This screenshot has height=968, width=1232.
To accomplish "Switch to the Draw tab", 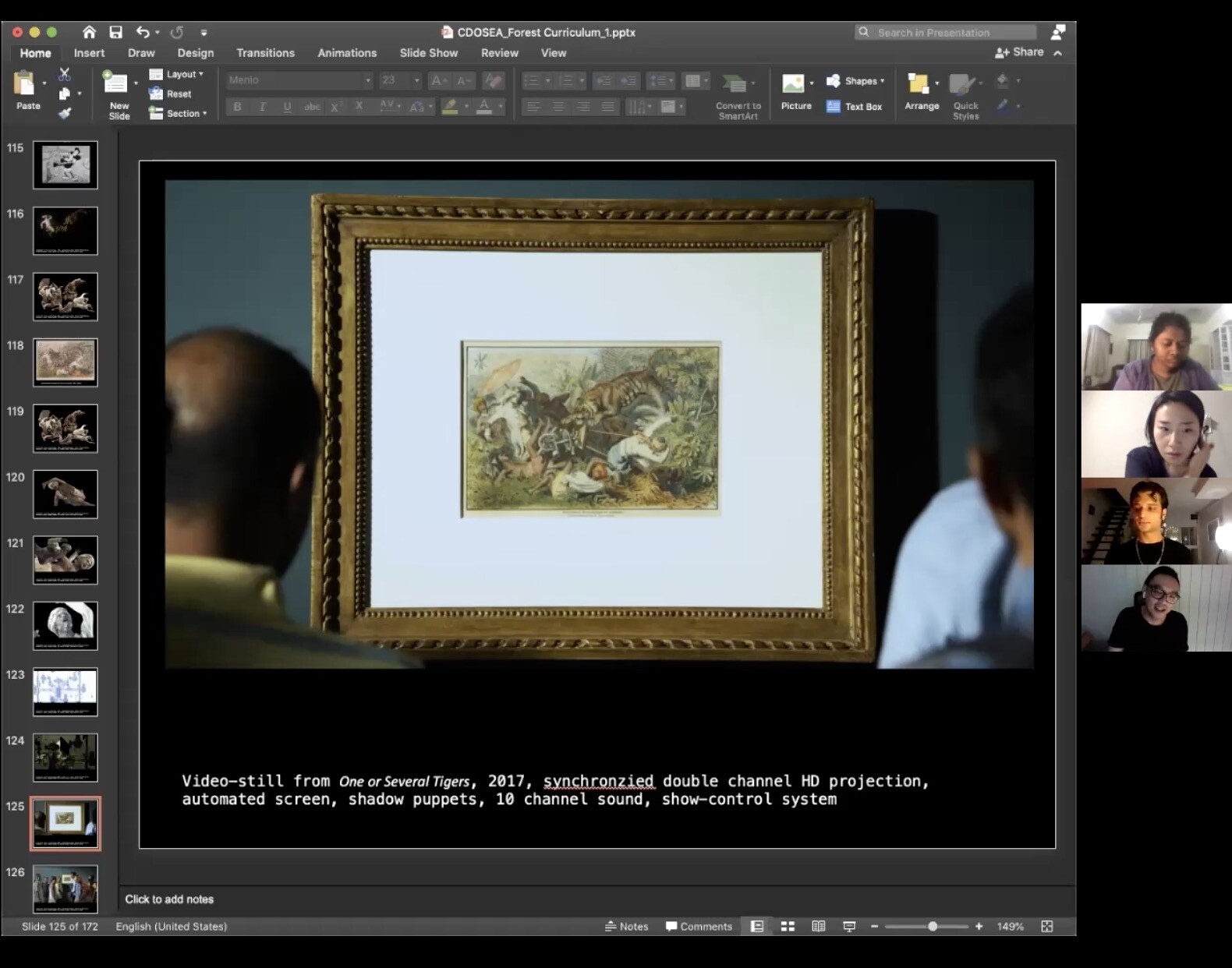I will [141, 53].
